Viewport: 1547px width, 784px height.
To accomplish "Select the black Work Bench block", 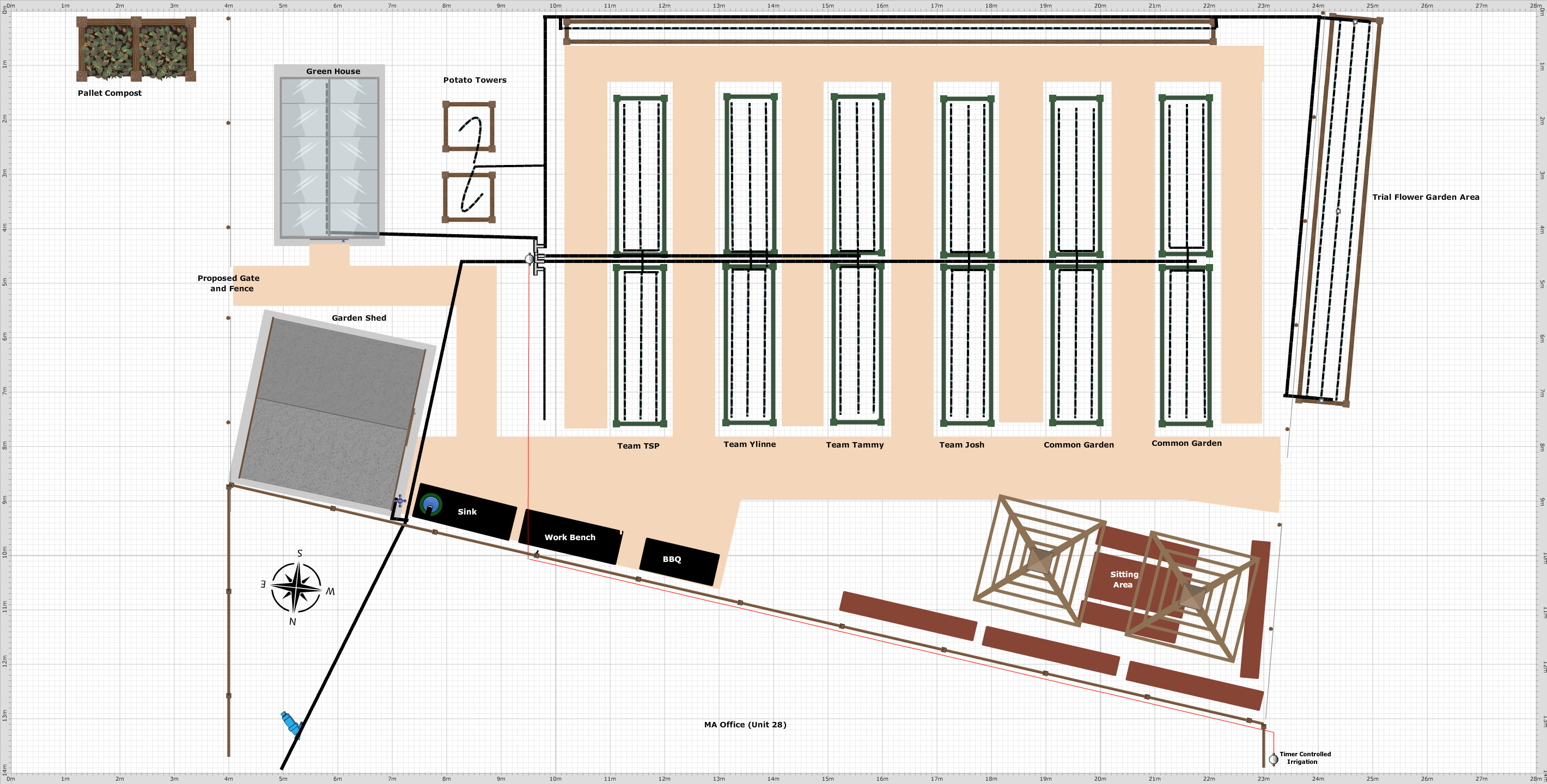I will pos(570,537).
